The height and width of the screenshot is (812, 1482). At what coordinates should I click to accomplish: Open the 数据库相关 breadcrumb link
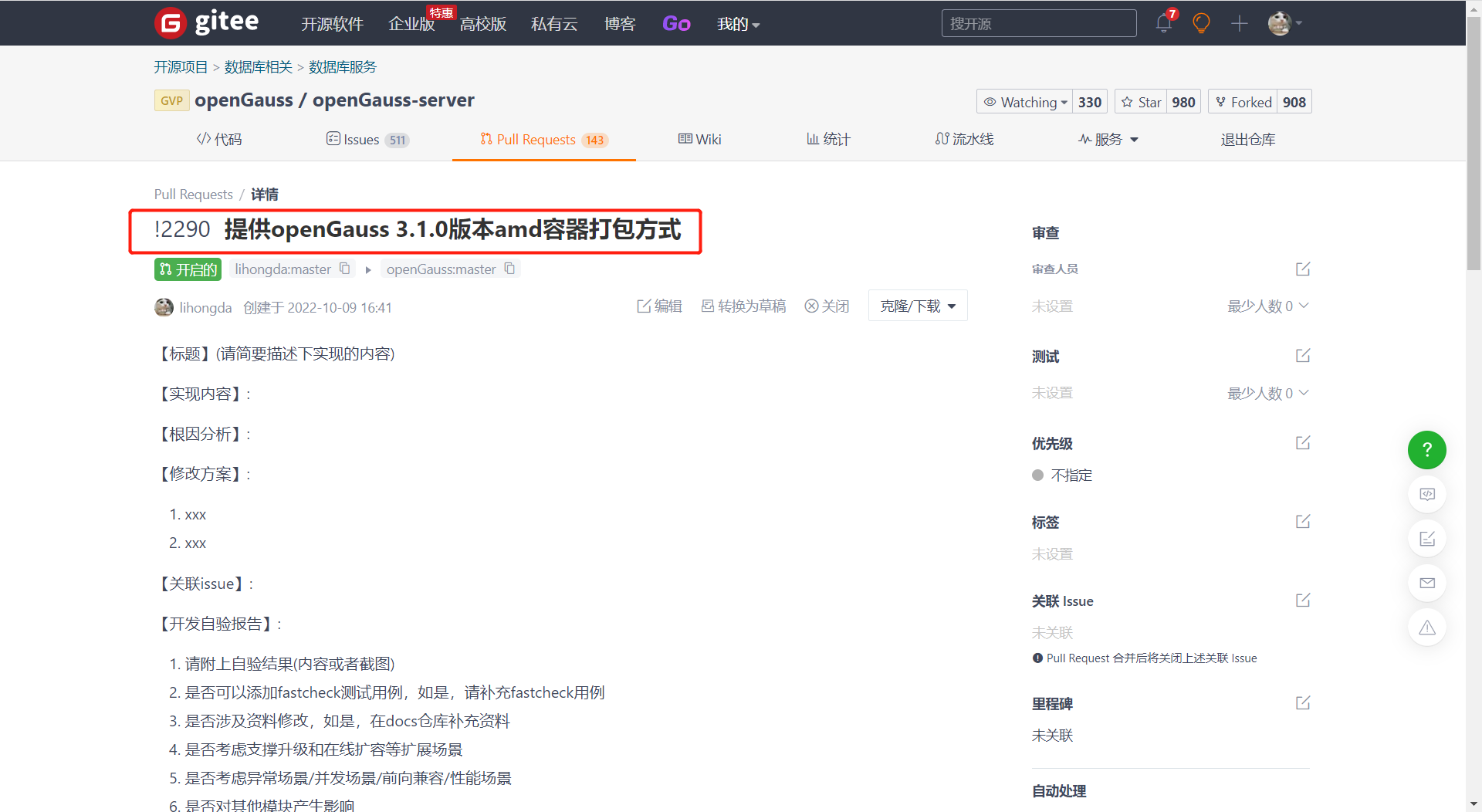point(259,67)
